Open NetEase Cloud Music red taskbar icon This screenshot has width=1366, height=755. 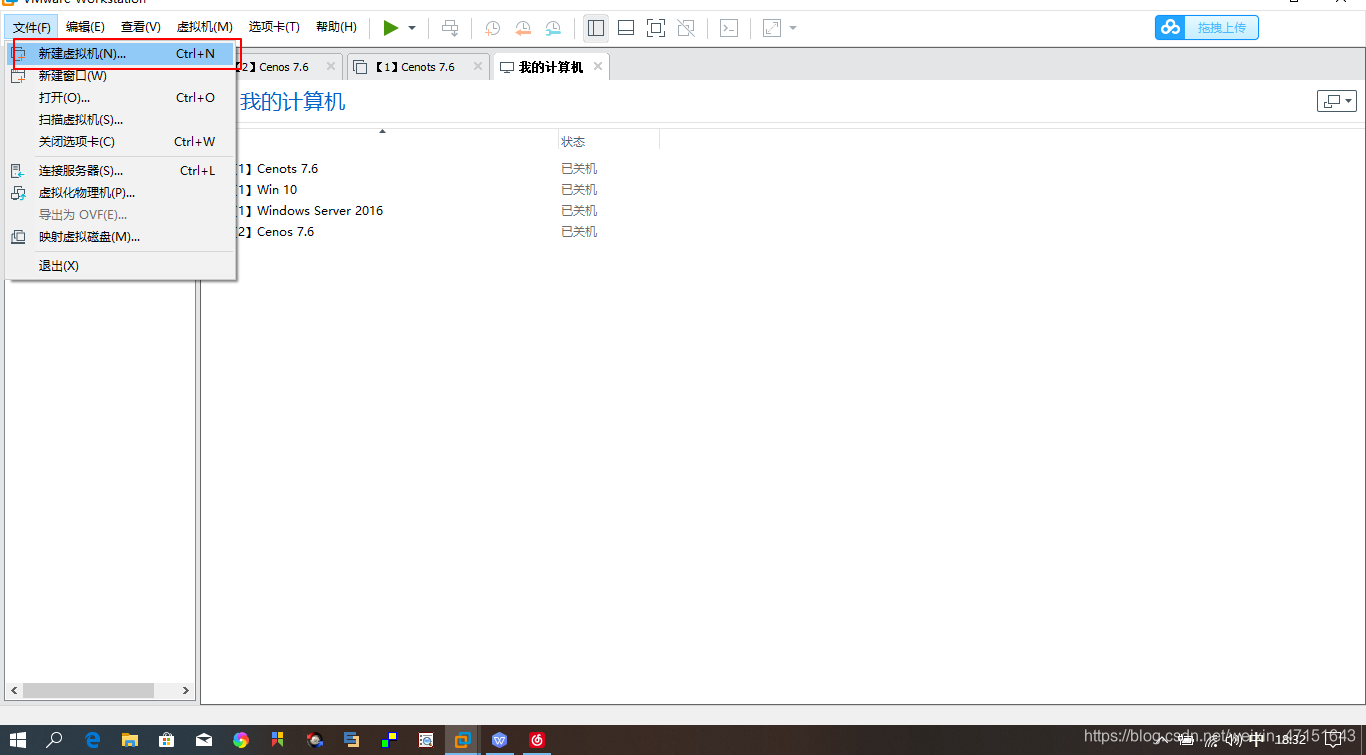537,740
